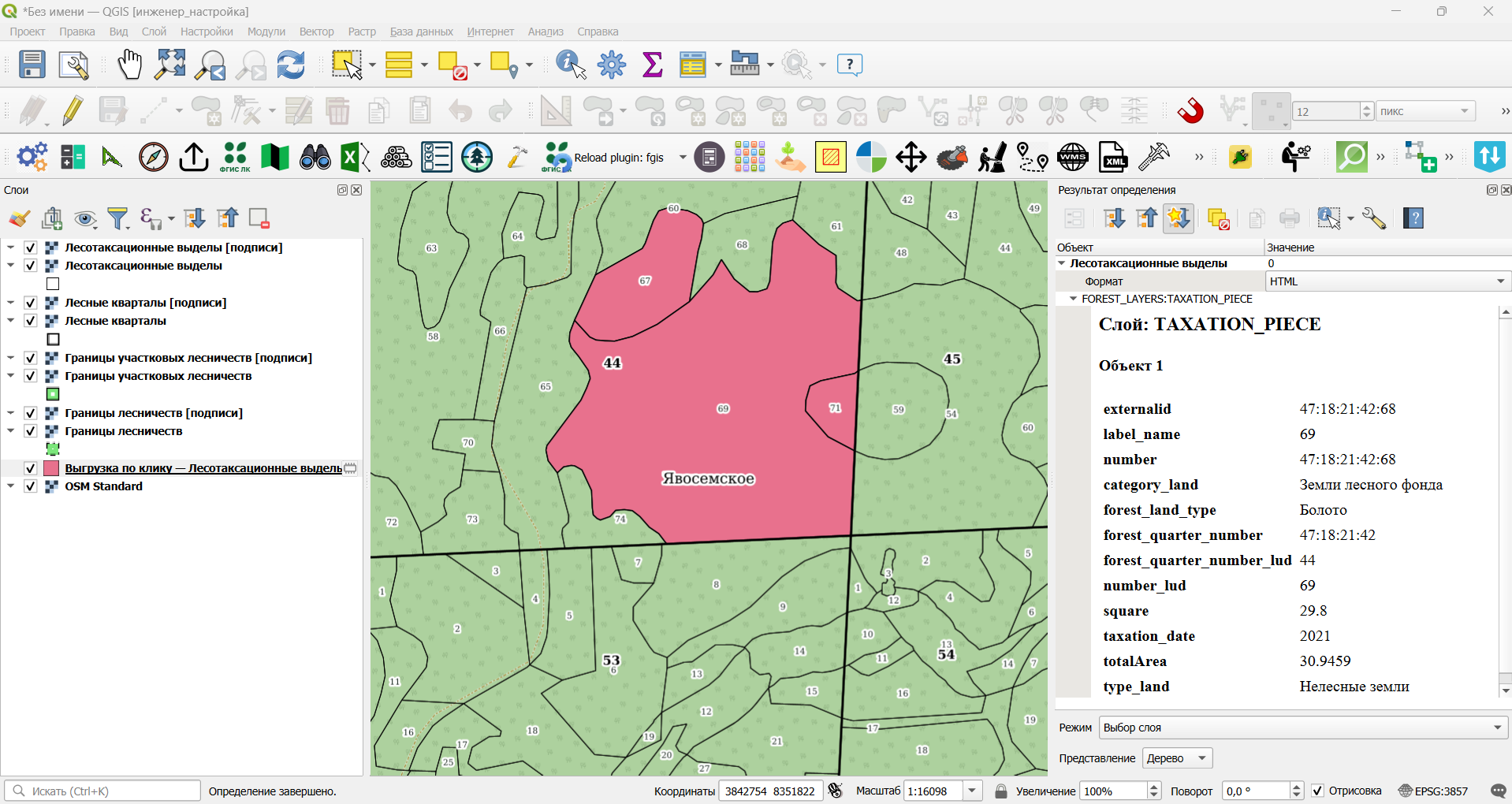Open the Представление Дерево dropdown
This screenshot has height=804, width=1512.
(1177, 758)
